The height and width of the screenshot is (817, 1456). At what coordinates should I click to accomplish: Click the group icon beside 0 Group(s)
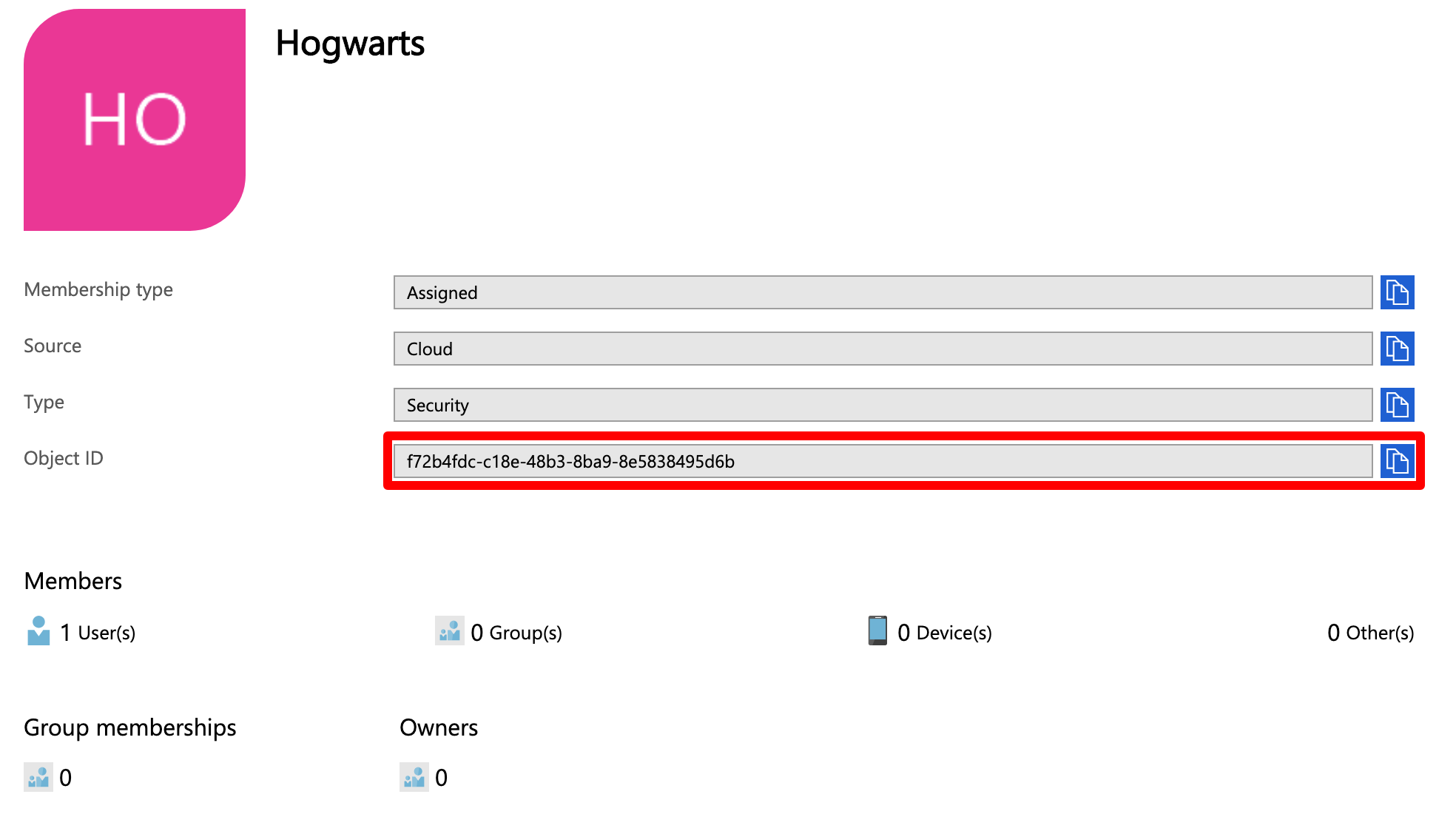tap(449, 631)
